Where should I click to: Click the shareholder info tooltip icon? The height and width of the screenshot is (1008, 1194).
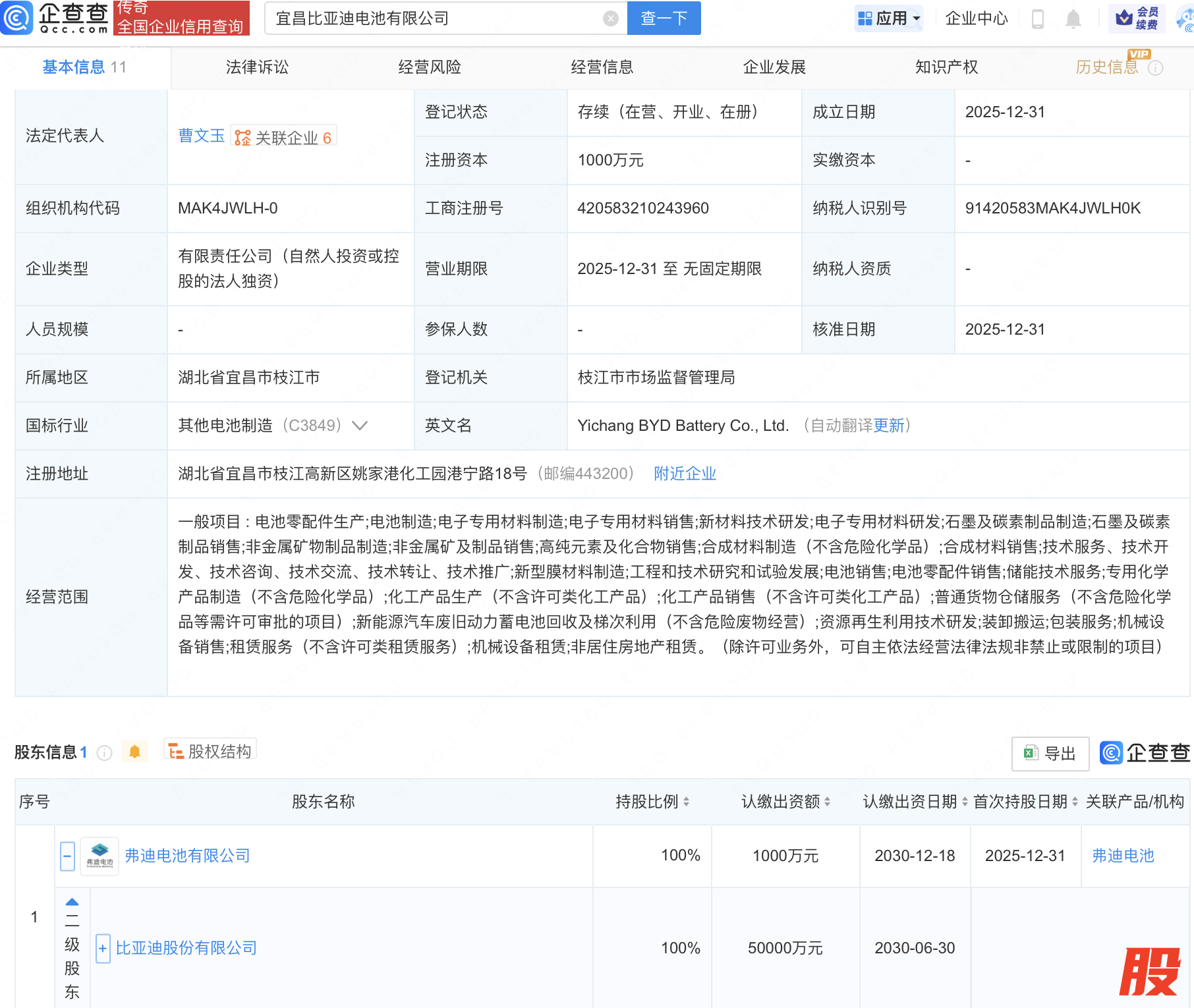point(104,752)
